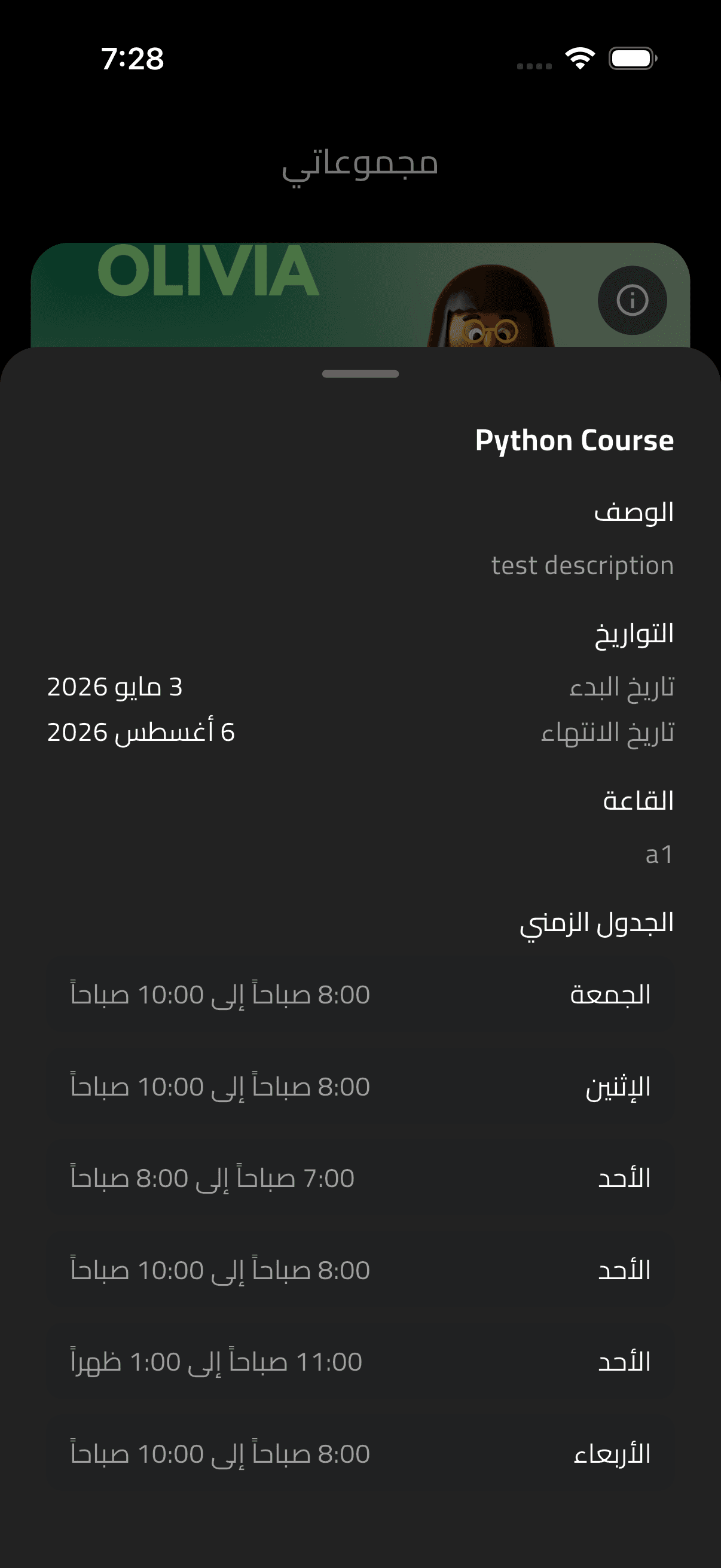Tap the end date 6 أغسطس 2026

coord(140,732)
